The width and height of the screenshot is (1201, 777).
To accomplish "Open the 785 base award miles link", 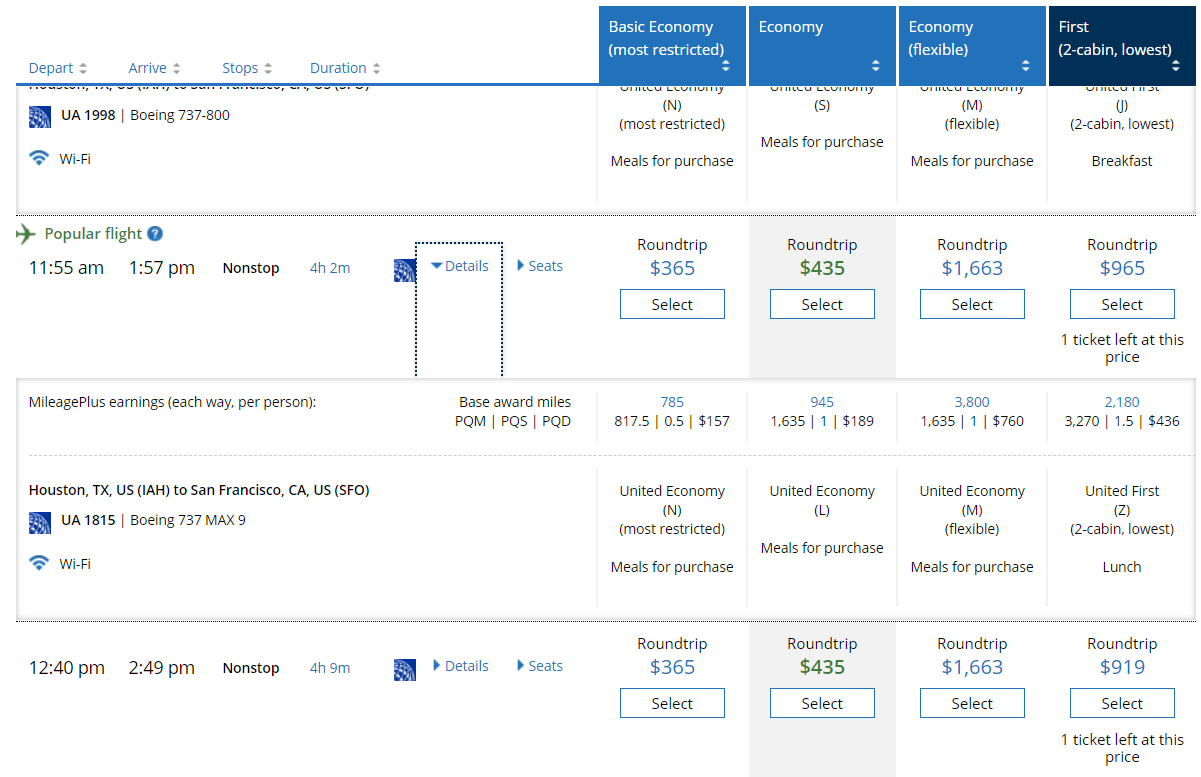I will click(672, 402).
